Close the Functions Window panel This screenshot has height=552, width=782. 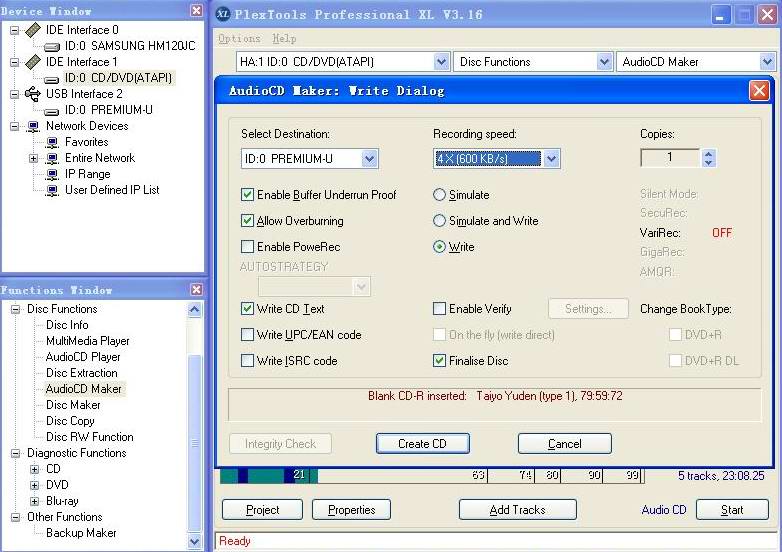197,289
